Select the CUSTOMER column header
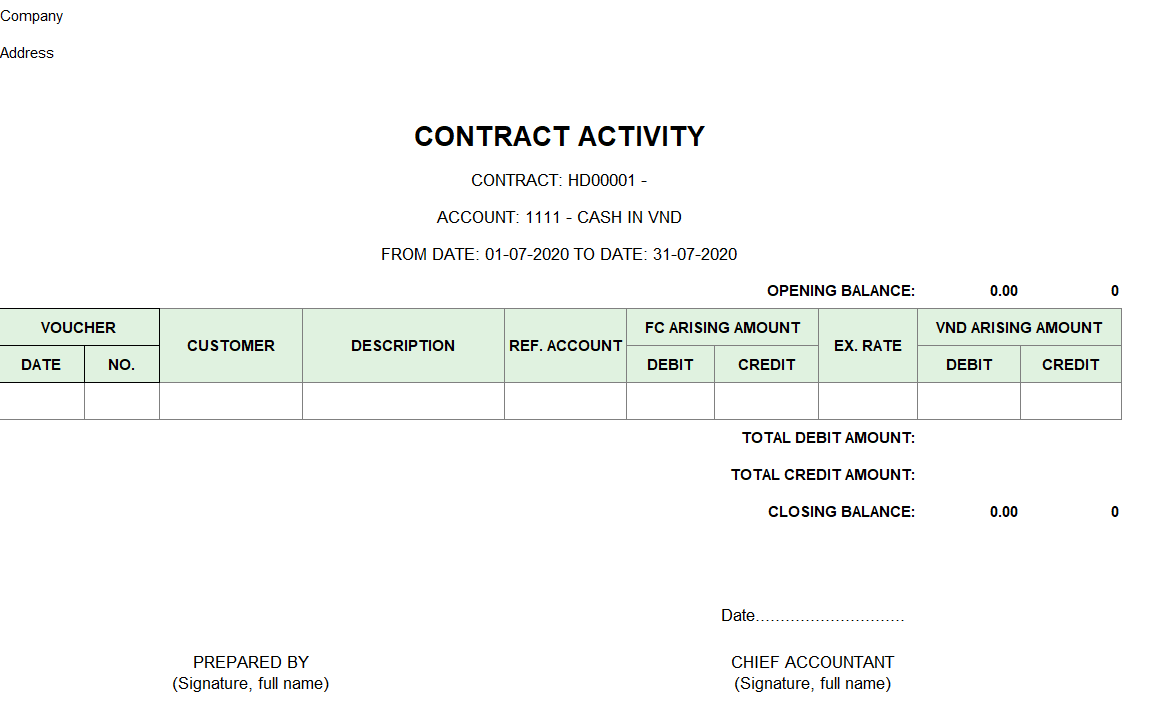The image size is (1154, 718). click(231, 346)
